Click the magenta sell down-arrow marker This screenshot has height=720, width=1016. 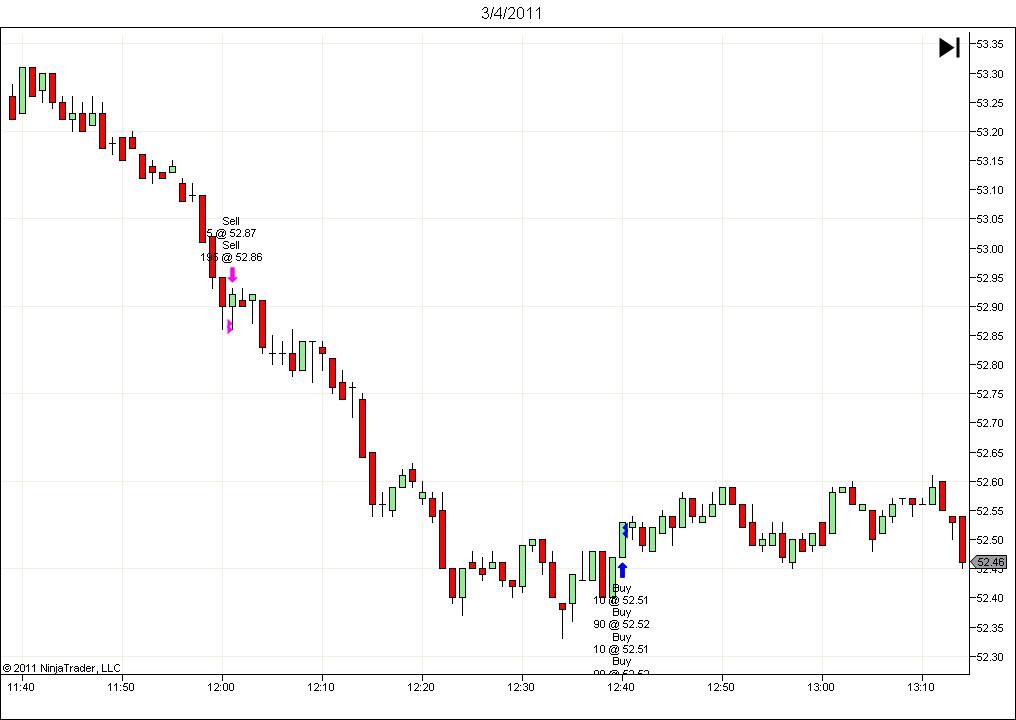click(233, 274)
